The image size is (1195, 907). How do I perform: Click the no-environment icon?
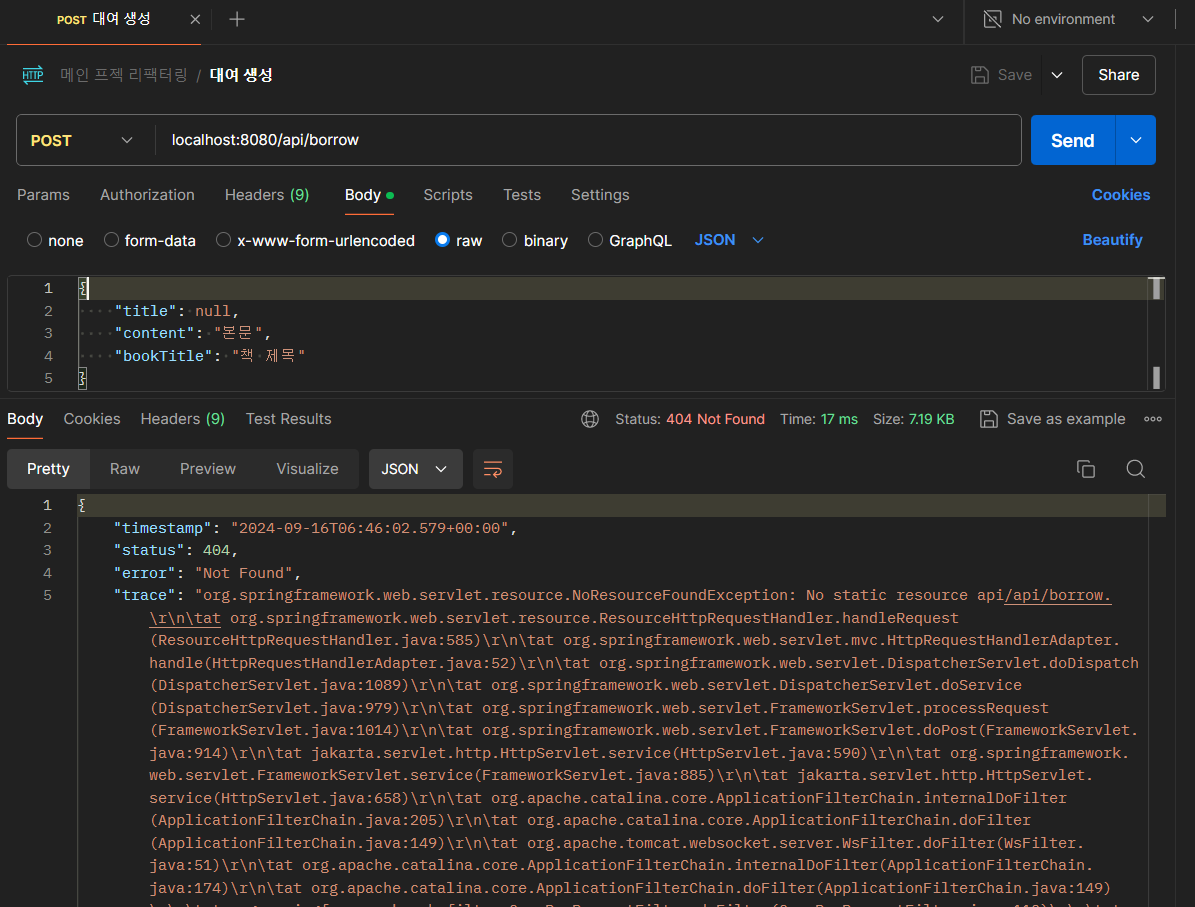coord(992,19)
